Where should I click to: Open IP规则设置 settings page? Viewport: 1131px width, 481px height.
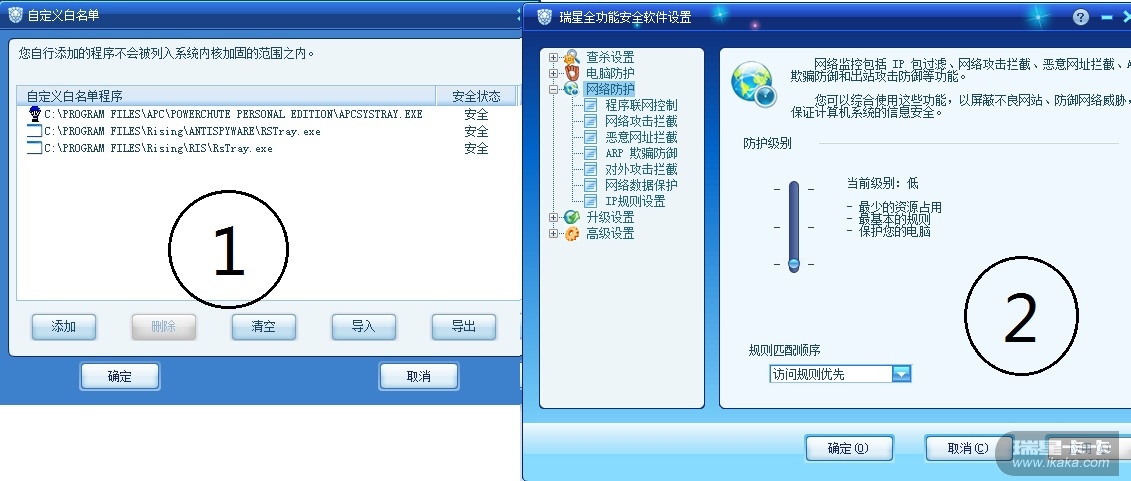point(635,201)
